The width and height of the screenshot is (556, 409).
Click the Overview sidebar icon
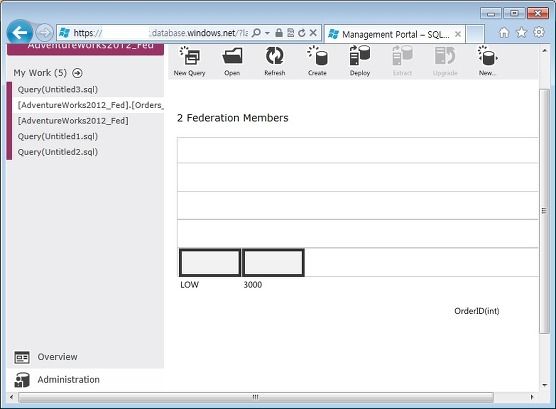[22, 358]
